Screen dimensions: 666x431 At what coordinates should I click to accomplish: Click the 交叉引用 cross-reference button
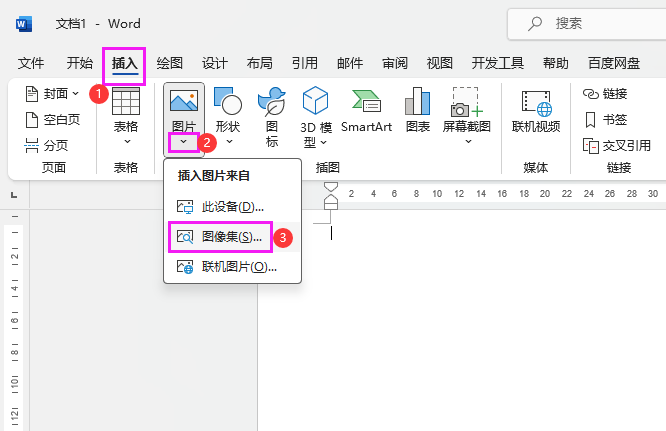(x=617, y=146)
